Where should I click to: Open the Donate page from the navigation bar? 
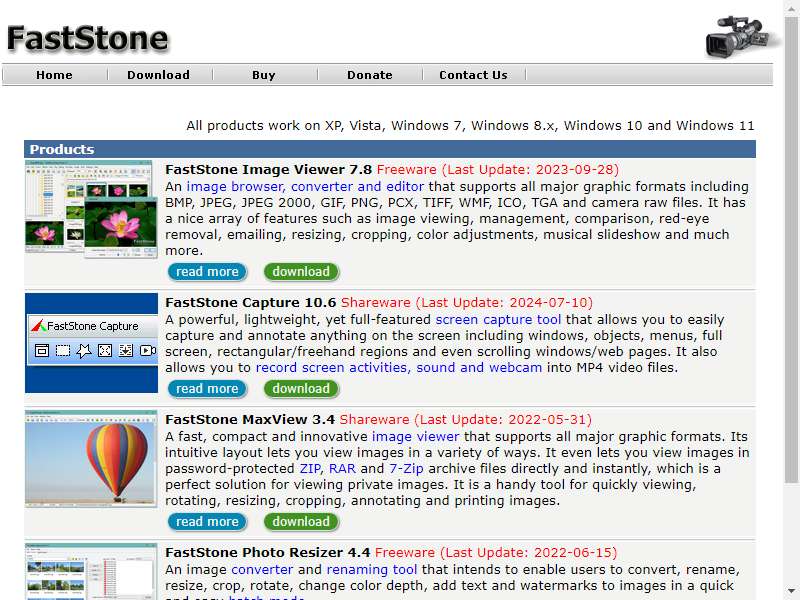370,75
